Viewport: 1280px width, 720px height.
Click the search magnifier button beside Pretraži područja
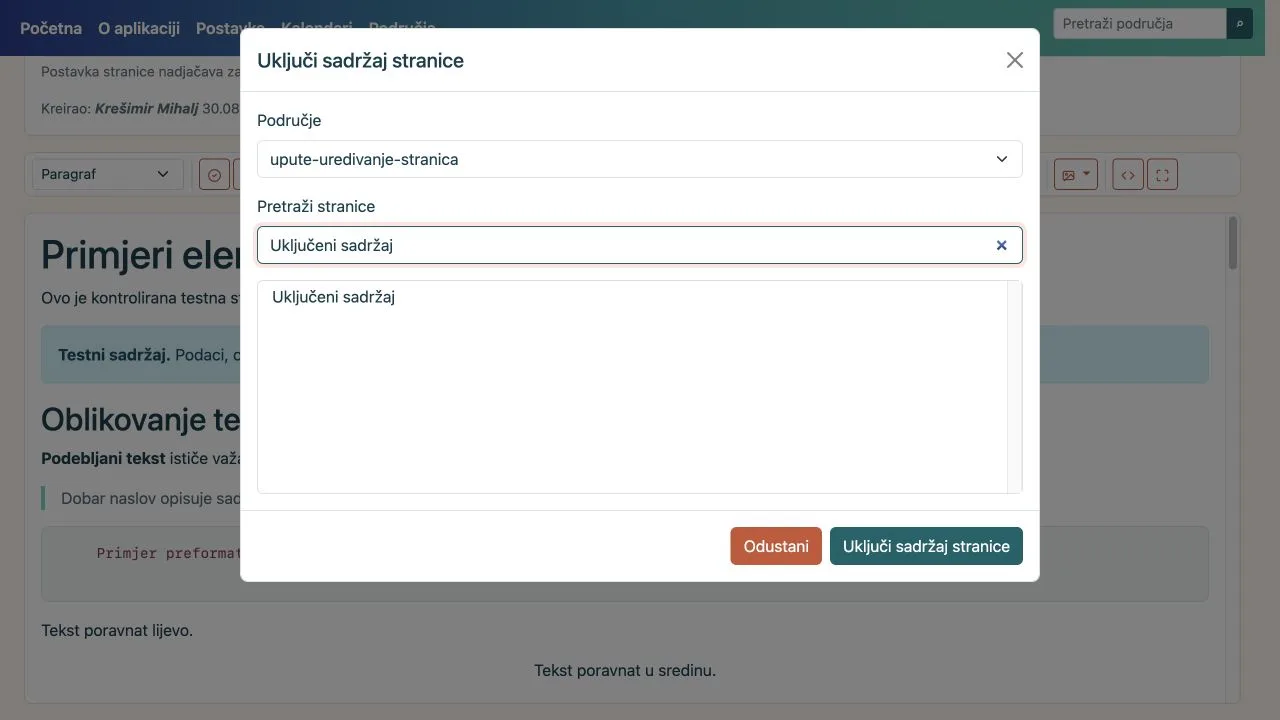coord(1240,24)
